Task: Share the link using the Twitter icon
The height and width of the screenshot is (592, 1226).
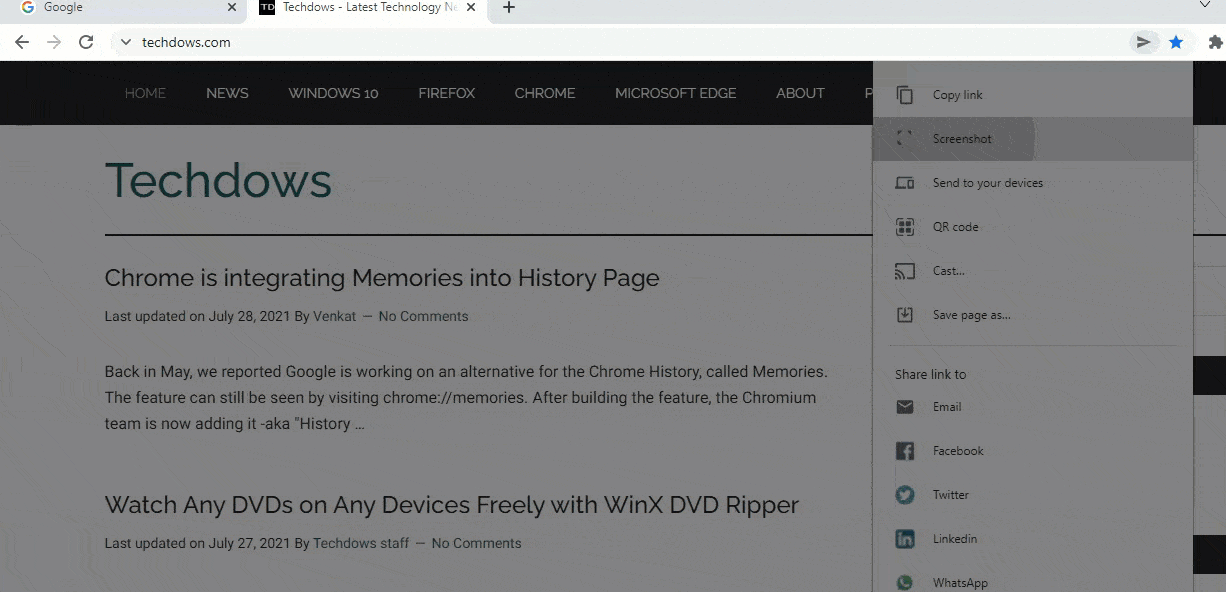Action: pyautogui.click(x=905, y=495)
